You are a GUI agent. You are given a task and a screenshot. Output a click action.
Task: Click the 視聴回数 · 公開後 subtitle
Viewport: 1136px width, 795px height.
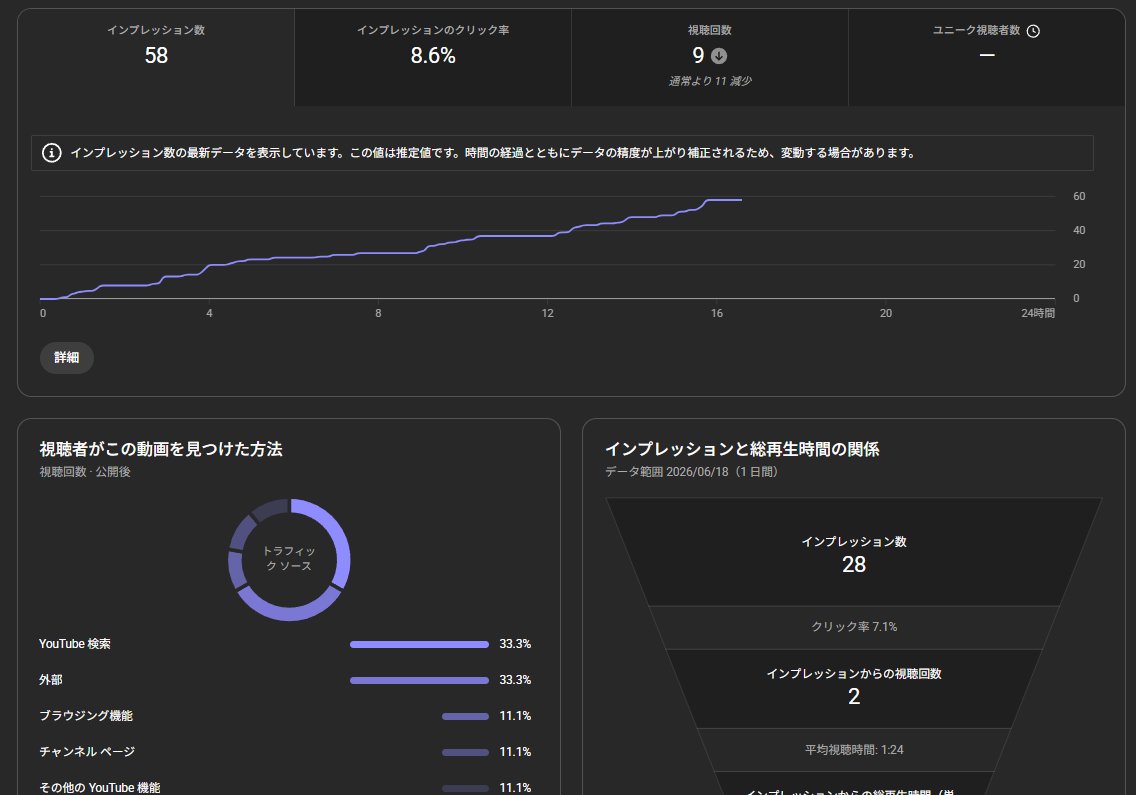point(85,472)
